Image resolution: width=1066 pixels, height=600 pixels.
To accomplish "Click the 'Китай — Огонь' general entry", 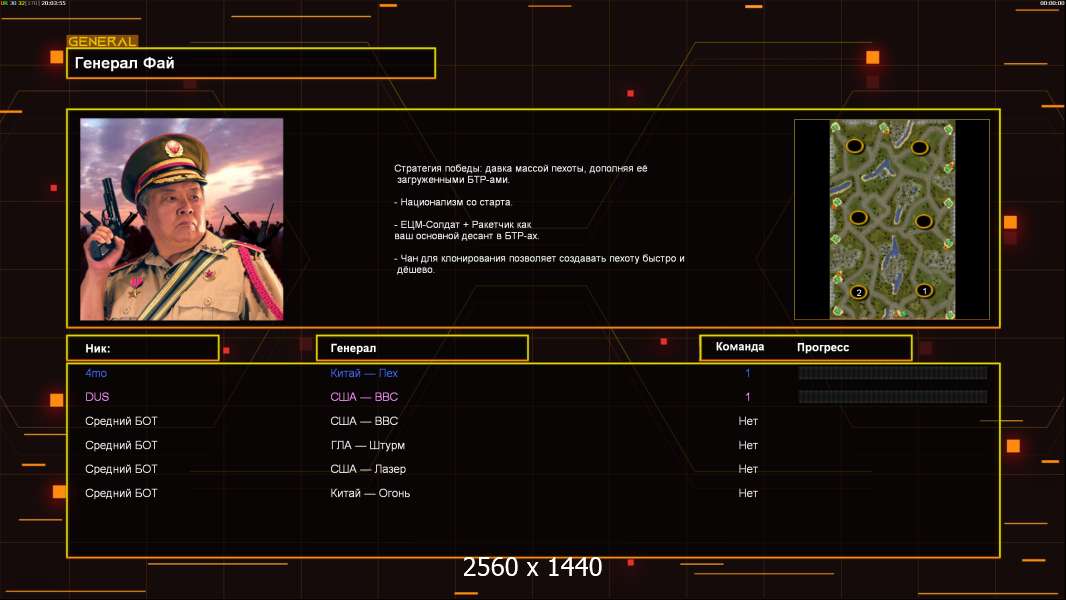I will [x=370, y=493].
